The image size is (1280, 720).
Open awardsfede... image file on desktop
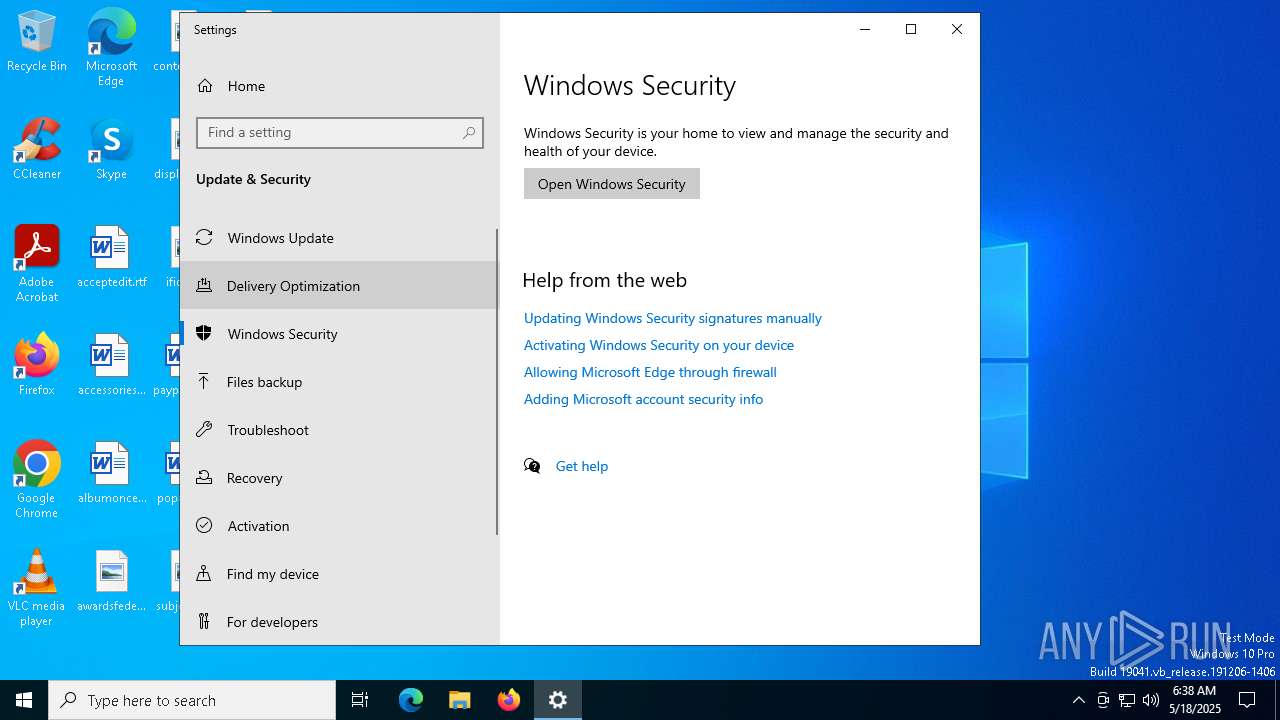pos(111,581)
